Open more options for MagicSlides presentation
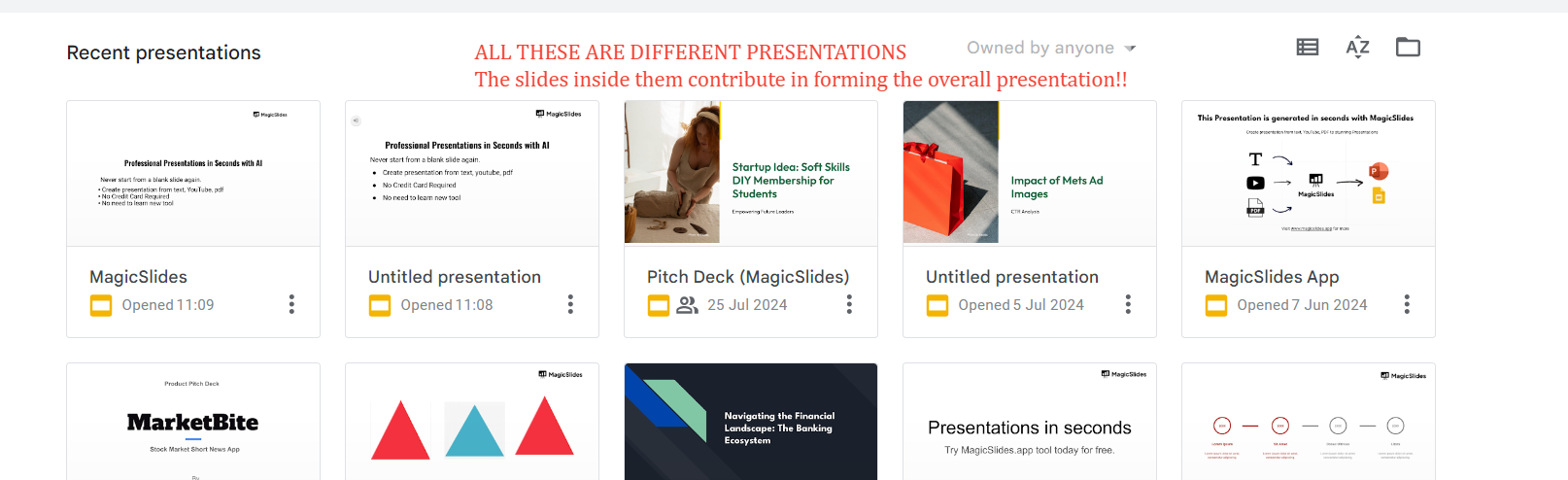 point(291,304)
